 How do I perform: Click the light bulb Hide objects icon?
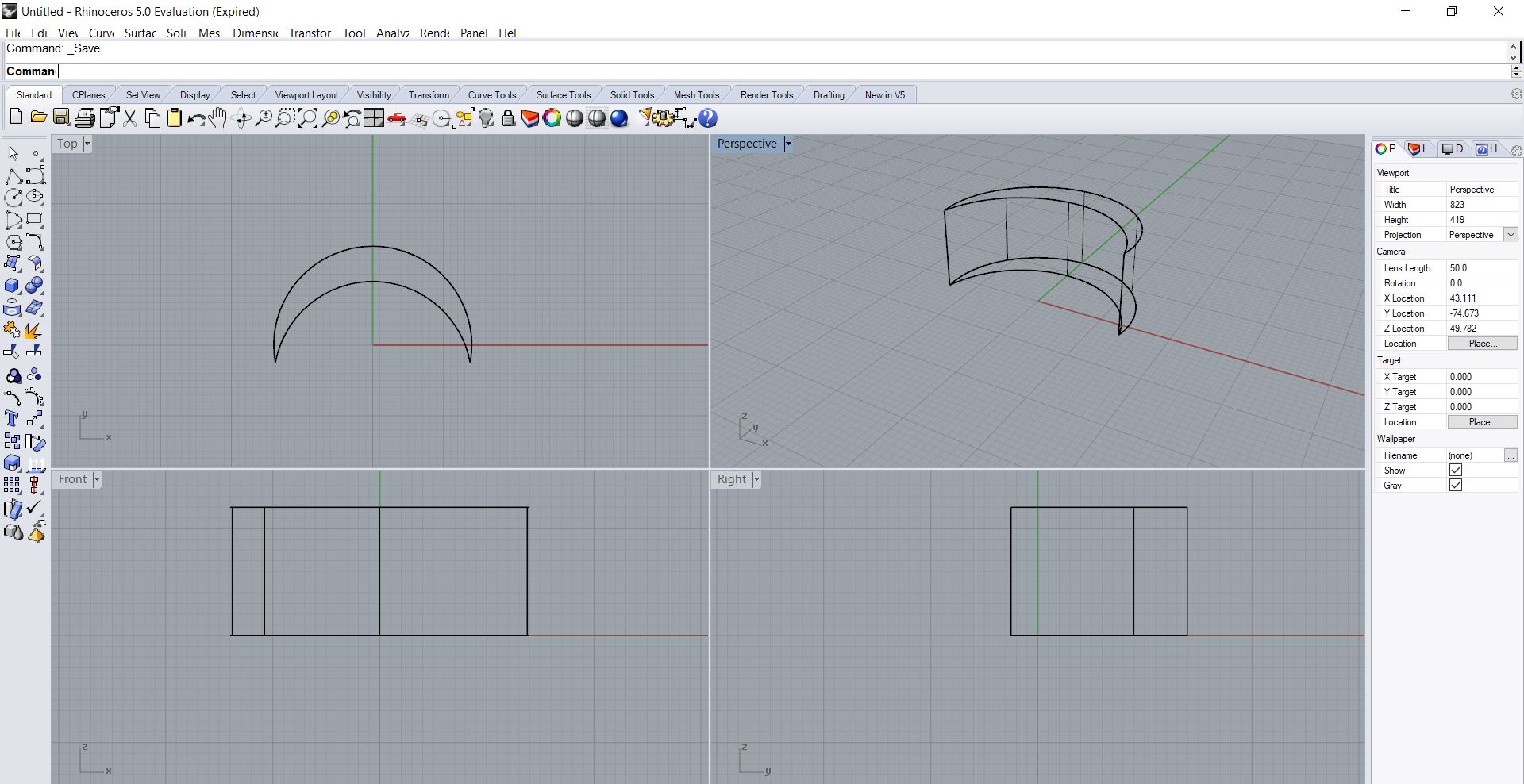(x=487, y=117)
